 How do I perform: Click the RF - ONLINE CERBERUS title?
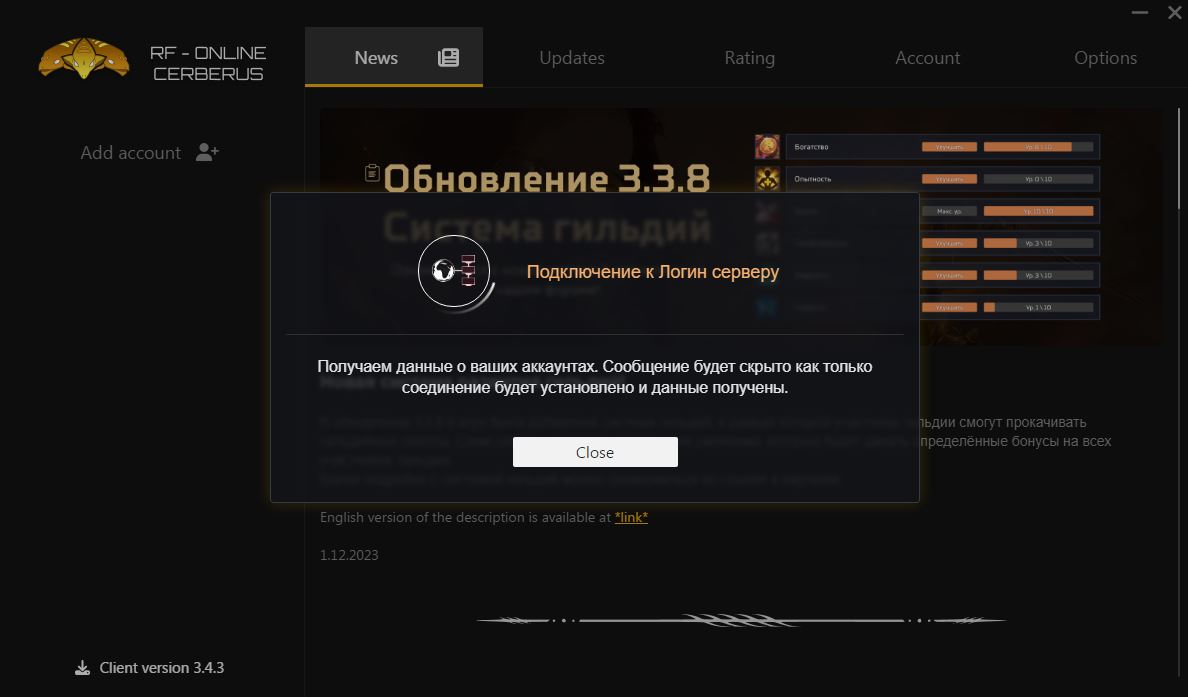[208, 63]
